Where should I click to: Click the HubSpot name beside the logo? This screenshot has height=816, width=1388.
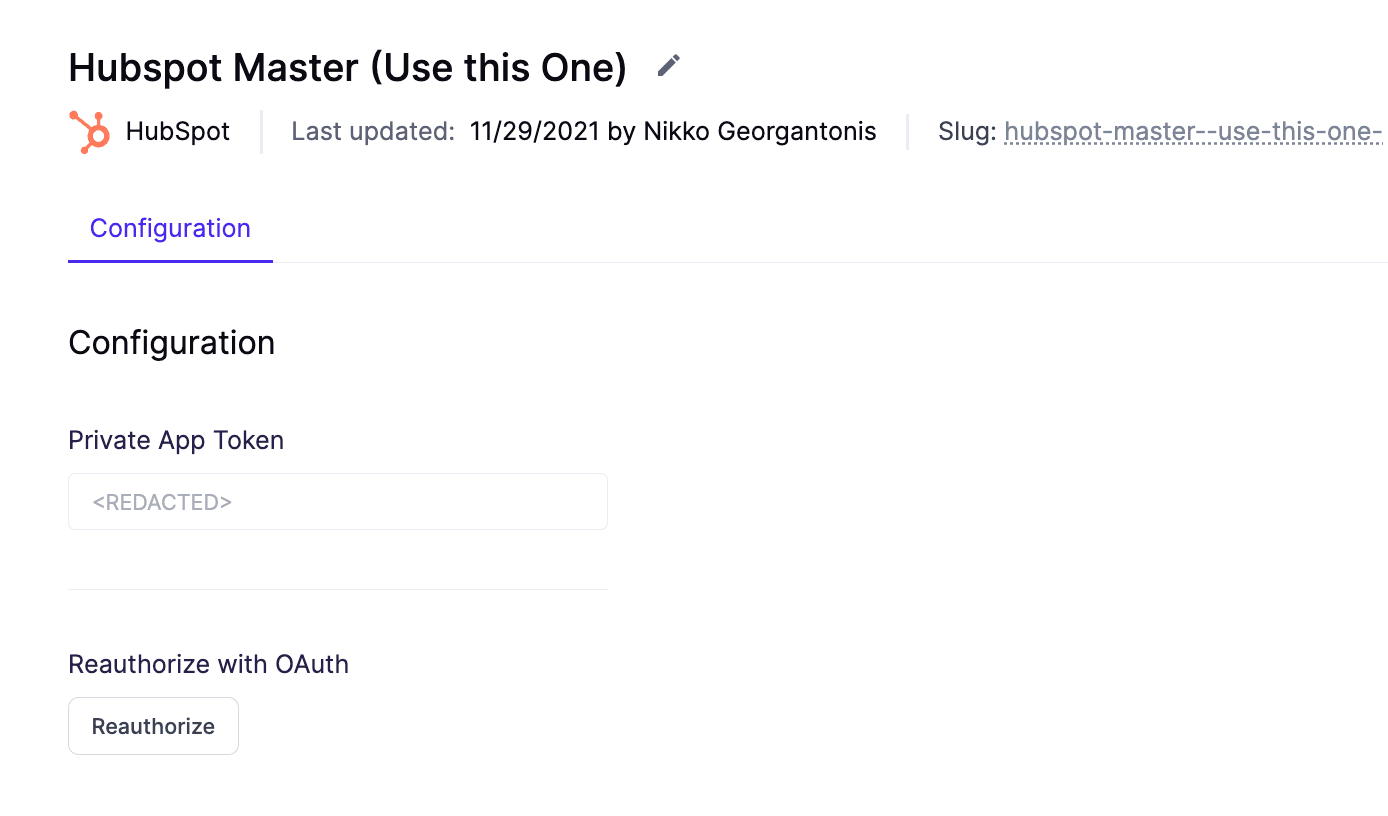tap(178, 132)
